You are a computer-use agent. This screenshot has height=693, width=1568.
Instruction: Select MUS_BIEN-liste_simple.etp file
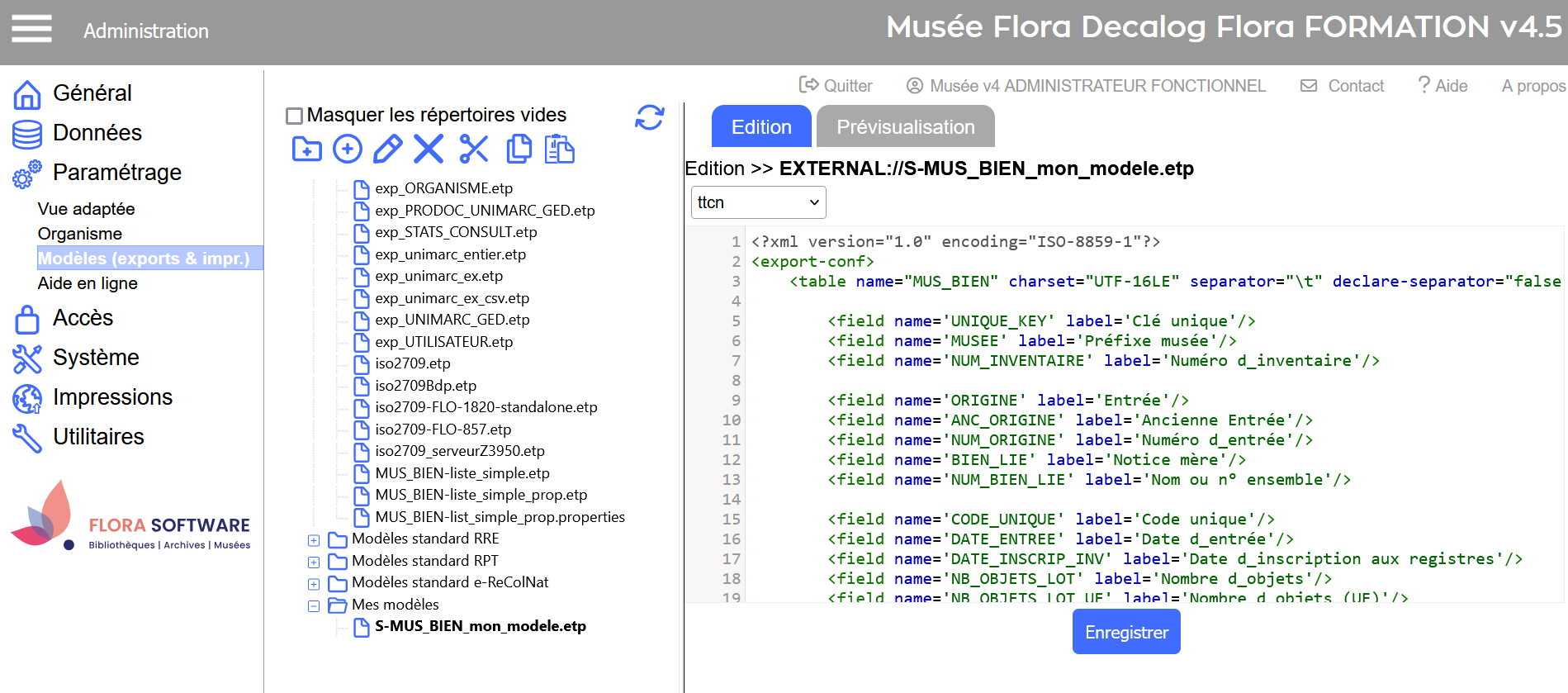click(462, 474)
